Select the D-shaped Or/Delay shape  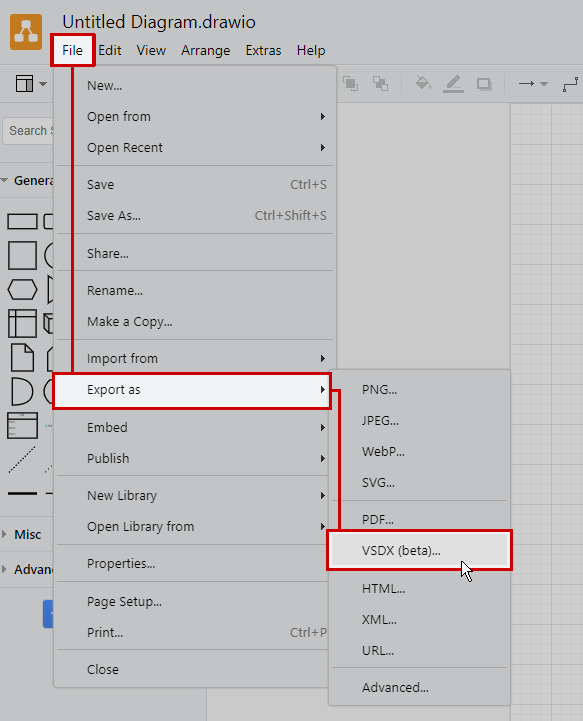[22, 391]
